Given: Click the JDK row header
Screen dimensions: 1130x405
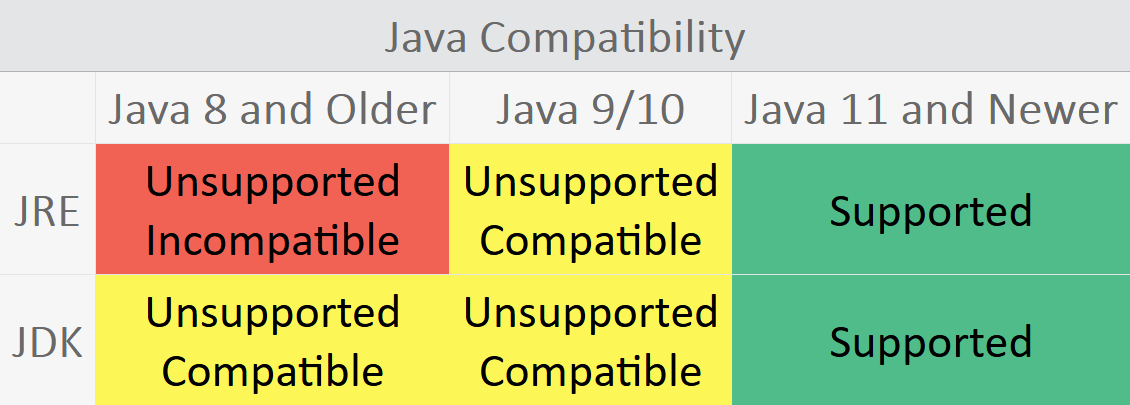Looking at the screenshot, I should click(x=47, y=342).
